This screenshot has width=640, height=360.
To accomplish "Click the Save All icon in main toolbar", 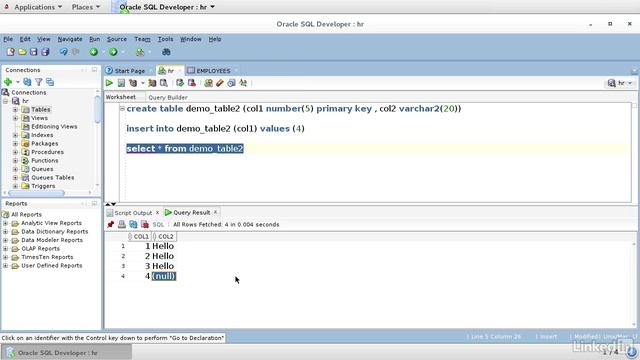I will 45,52.
